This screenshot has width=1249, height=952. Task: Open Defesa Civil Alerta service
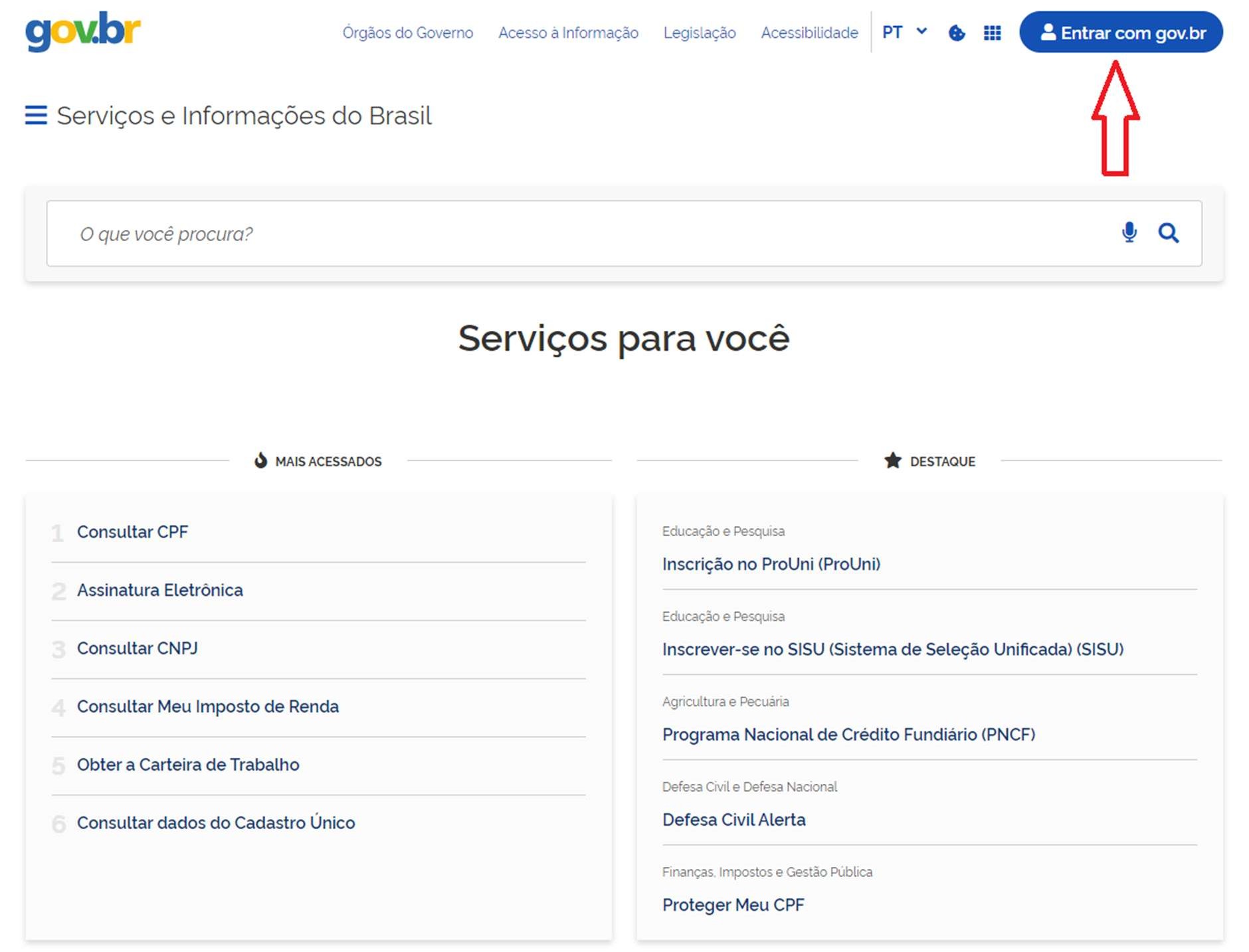[x=733, y=820]
